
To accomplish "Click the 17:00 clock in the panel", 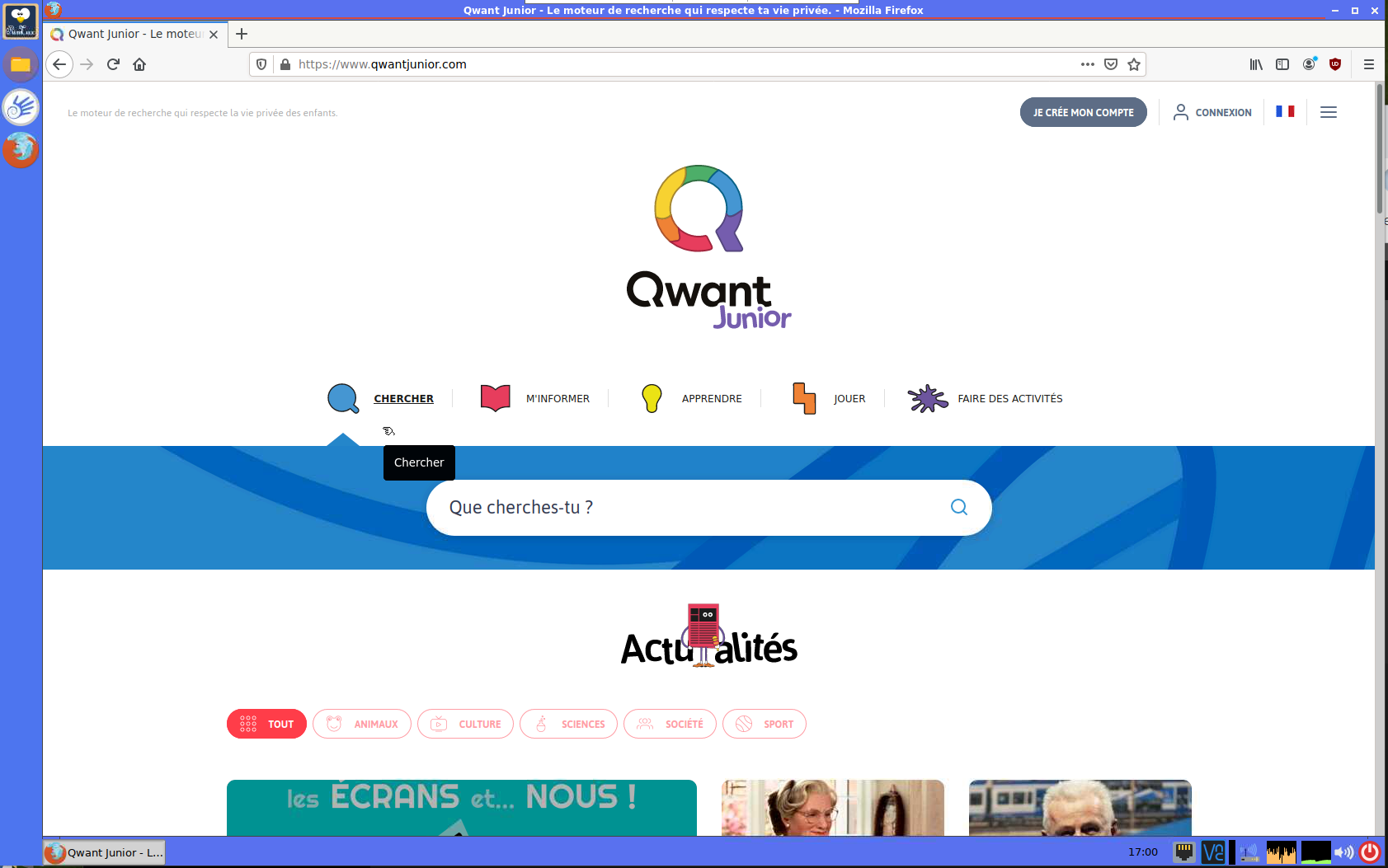I will (x=1142, y=852).
